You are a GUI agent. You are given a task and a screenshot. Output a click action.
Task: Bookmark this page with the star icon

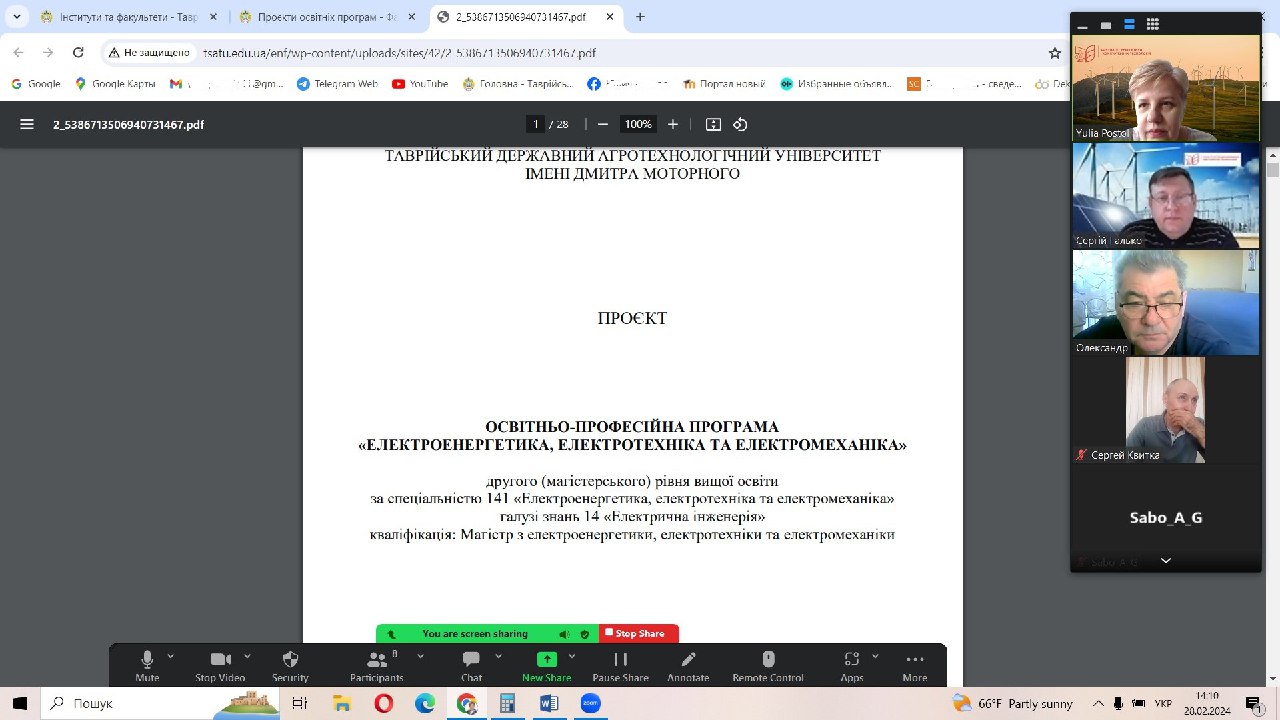click(x=1054, y=53)
